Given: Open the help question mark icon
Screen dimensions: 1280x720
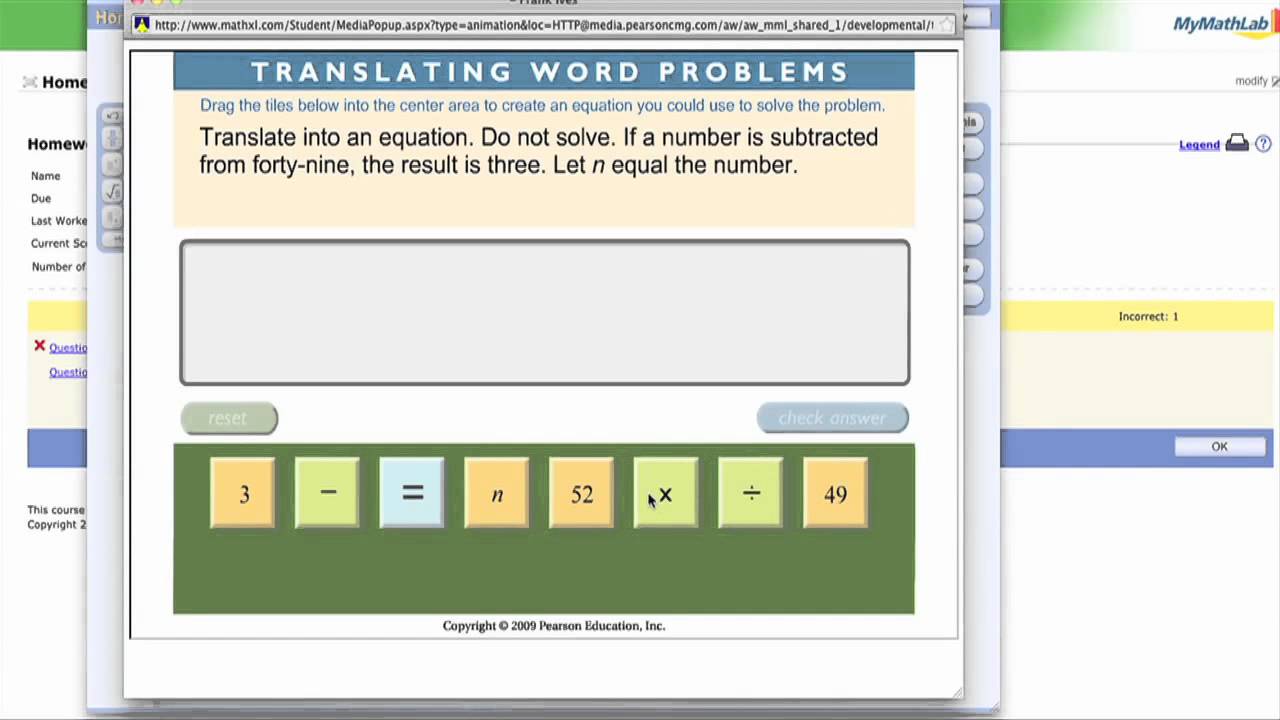Looking at the screenshot, I should click(x=1263, y=144).
